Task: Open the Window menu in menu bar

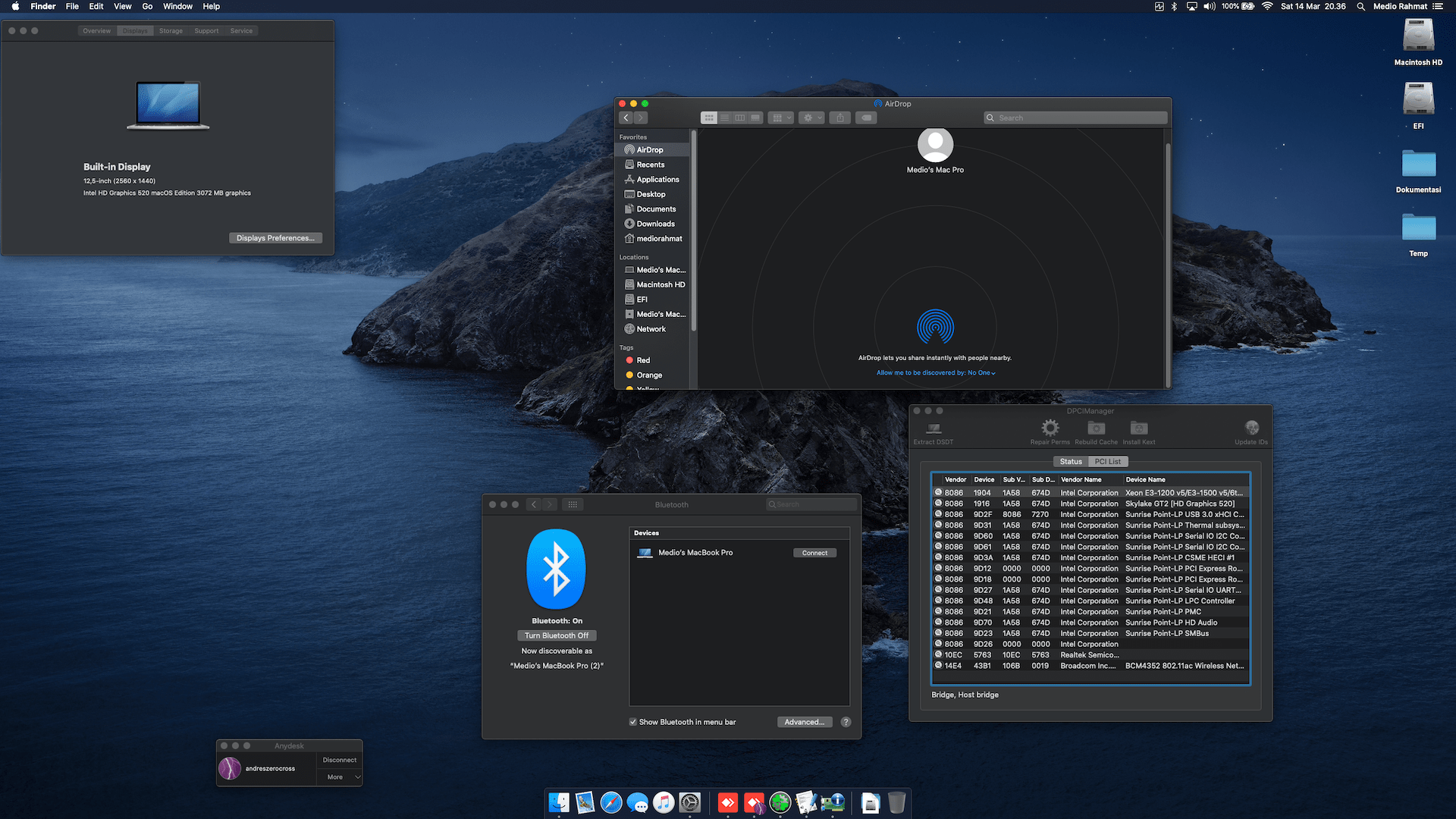Action: [x=177, y=6]
